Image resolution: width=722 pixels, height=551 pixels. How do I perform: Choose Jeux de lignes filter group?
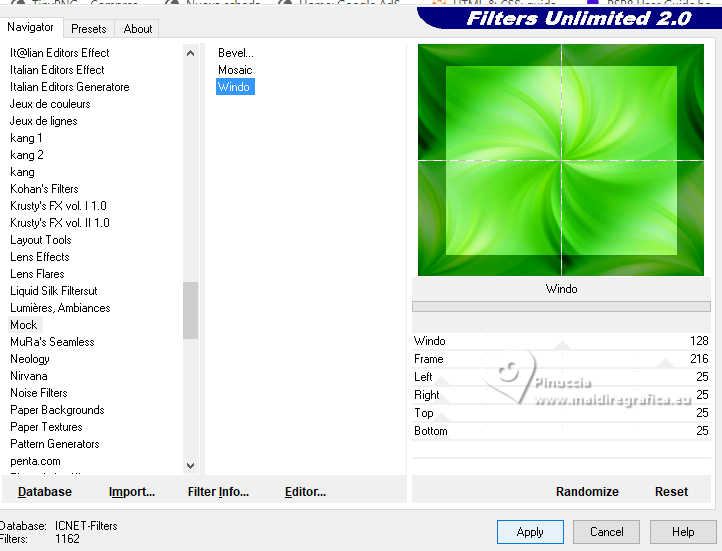[x=43, y=121]
